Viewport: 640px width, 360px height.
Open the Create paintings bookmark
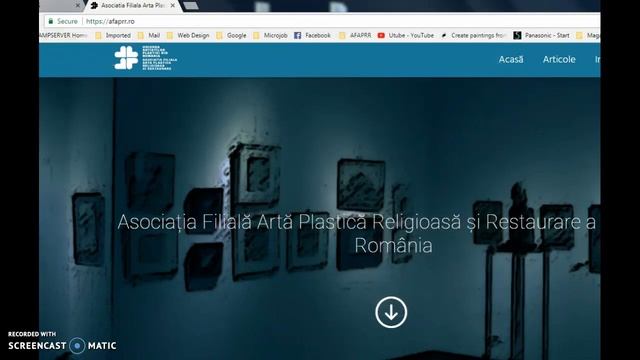pos(473,36)
